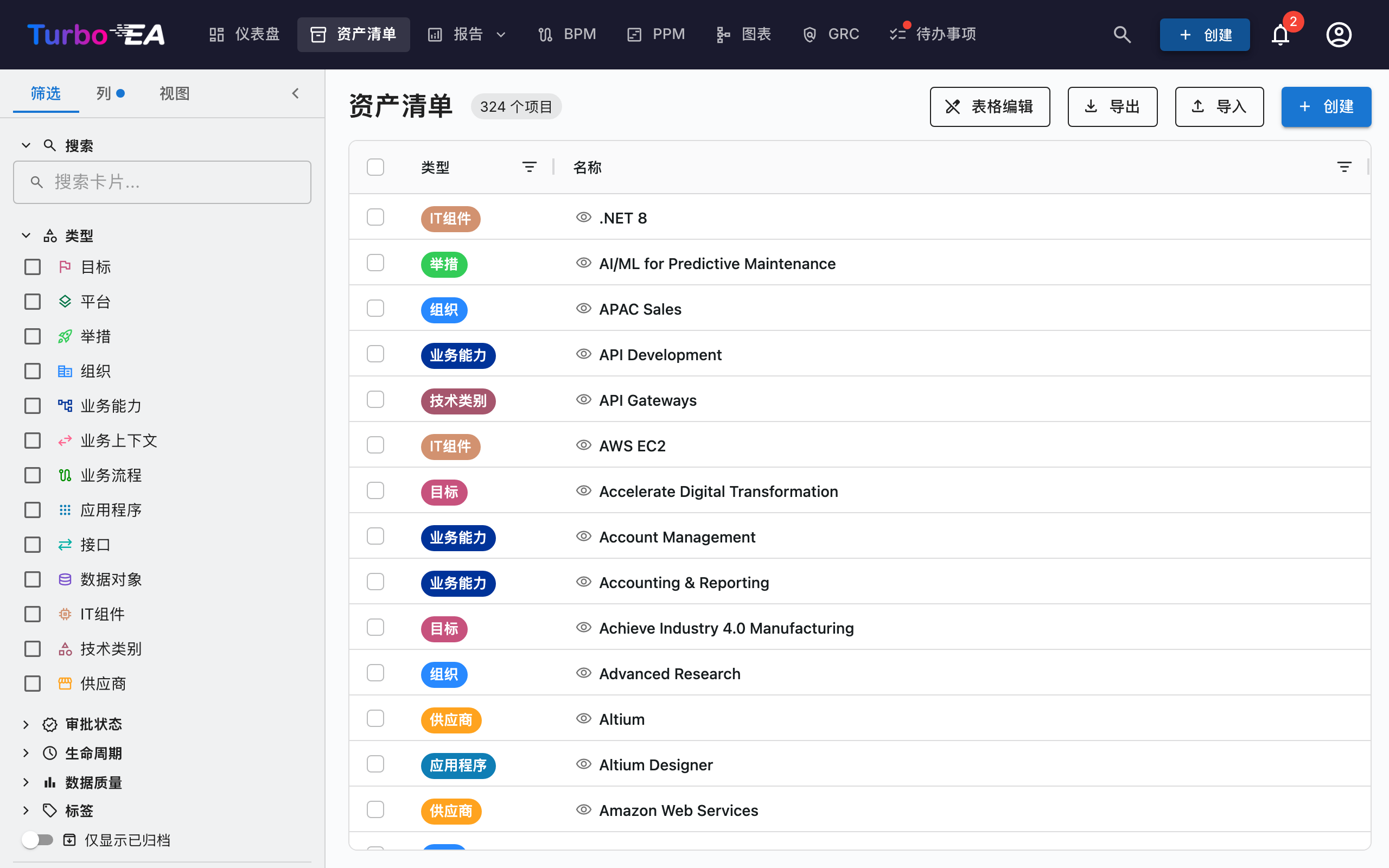Open the 报告 dropdown menu

pyautogui.click(x=468, y=34)
